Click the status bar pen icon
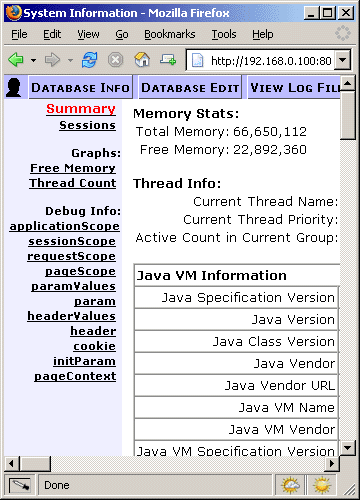This screenshot has width=360, height=500. click(20, 485)
